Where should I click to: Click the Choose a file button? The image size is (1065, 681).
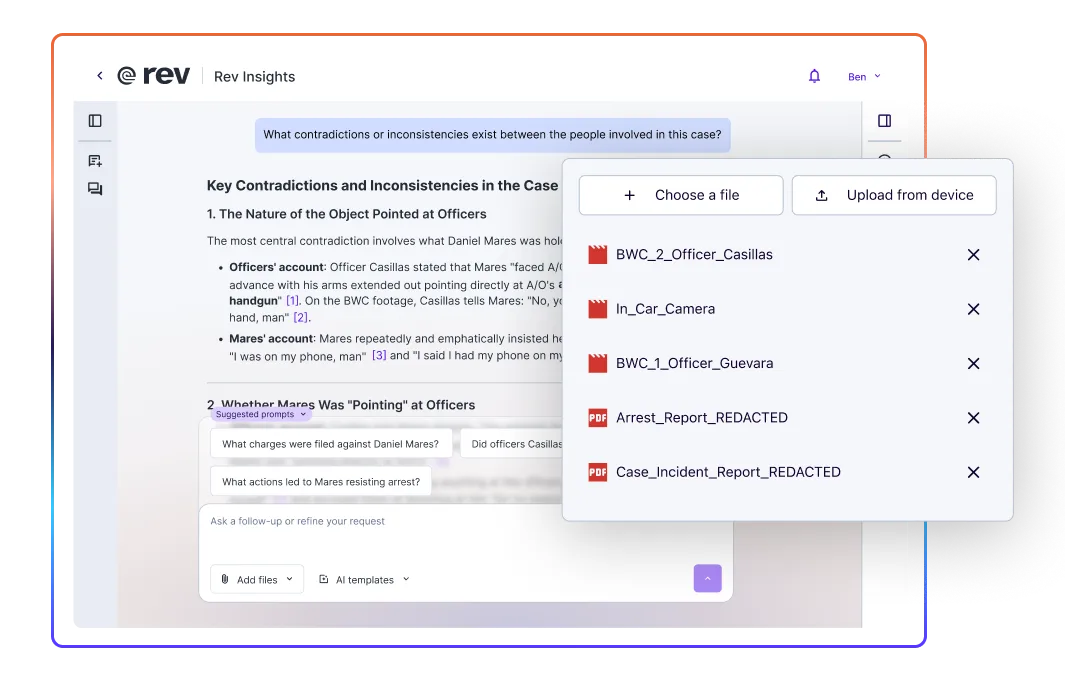(x=681, y=196)
